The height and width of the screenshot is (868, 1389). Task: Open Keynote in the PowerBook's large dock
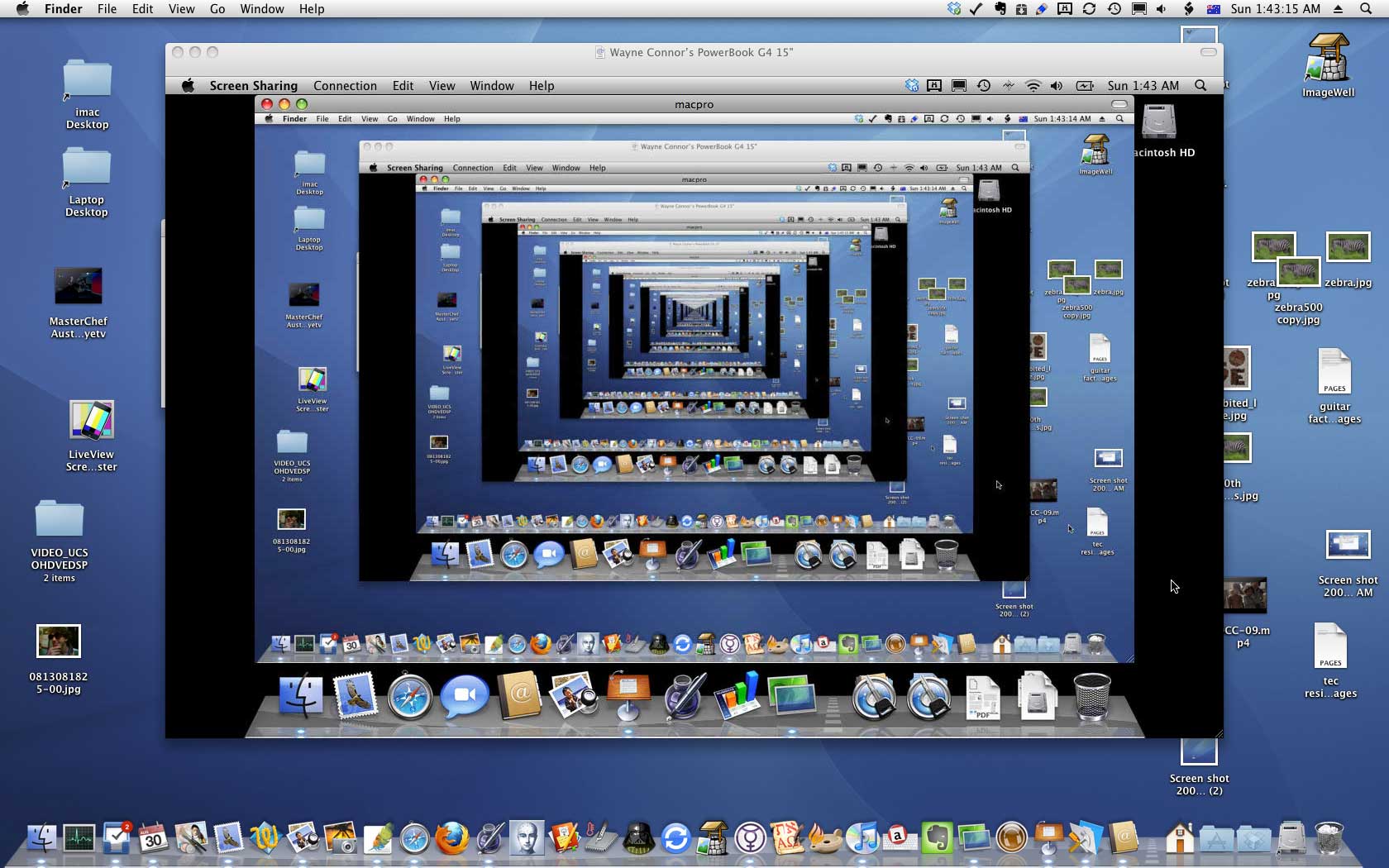coord(628,696)
